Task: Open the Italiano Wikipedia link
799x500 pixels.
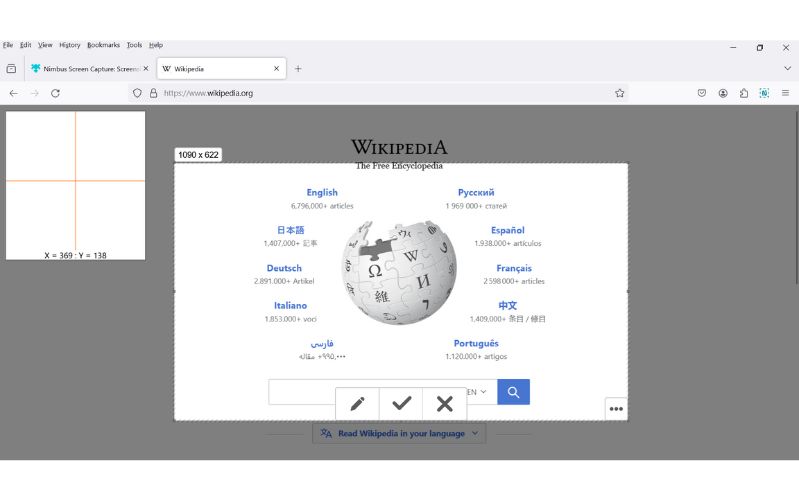Action: (x=290, y=305)
